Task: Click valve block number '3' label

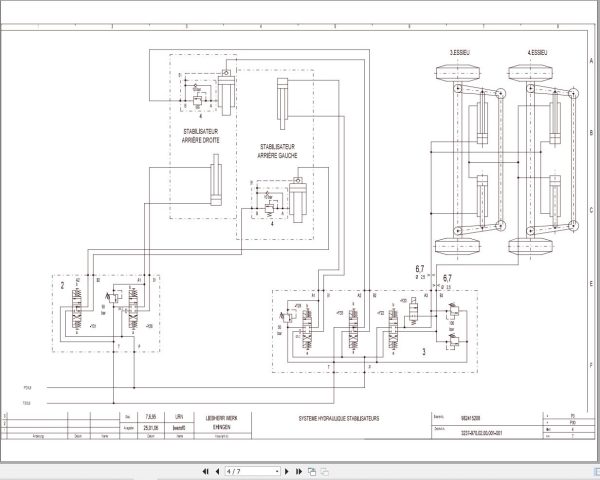Action: click(424, 352)
